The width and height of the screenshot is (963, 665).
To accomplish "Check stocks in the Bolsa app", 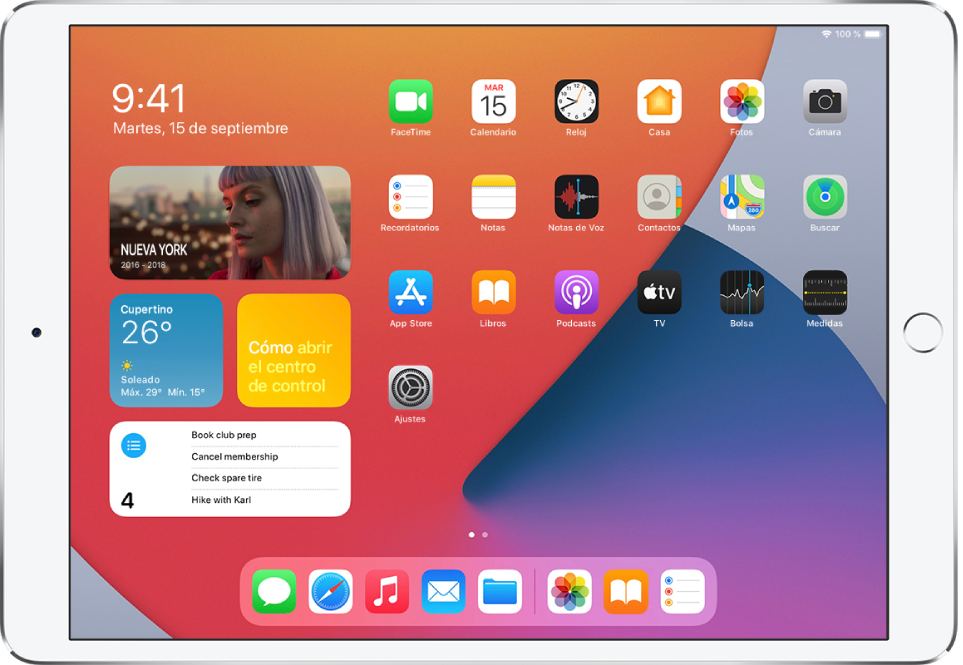I will 742,292.
